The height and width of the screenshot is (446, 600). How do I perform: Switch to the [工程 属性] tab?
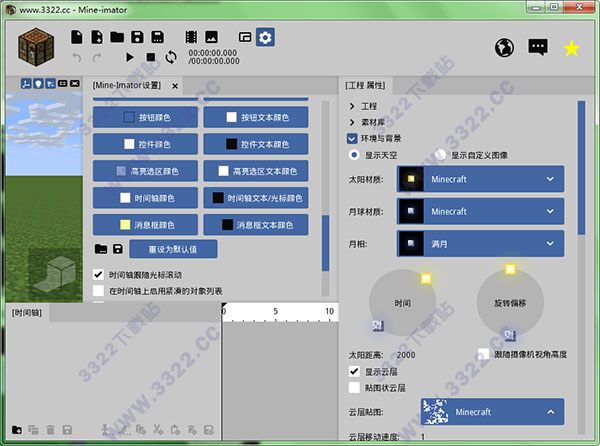tap(365, 85)
